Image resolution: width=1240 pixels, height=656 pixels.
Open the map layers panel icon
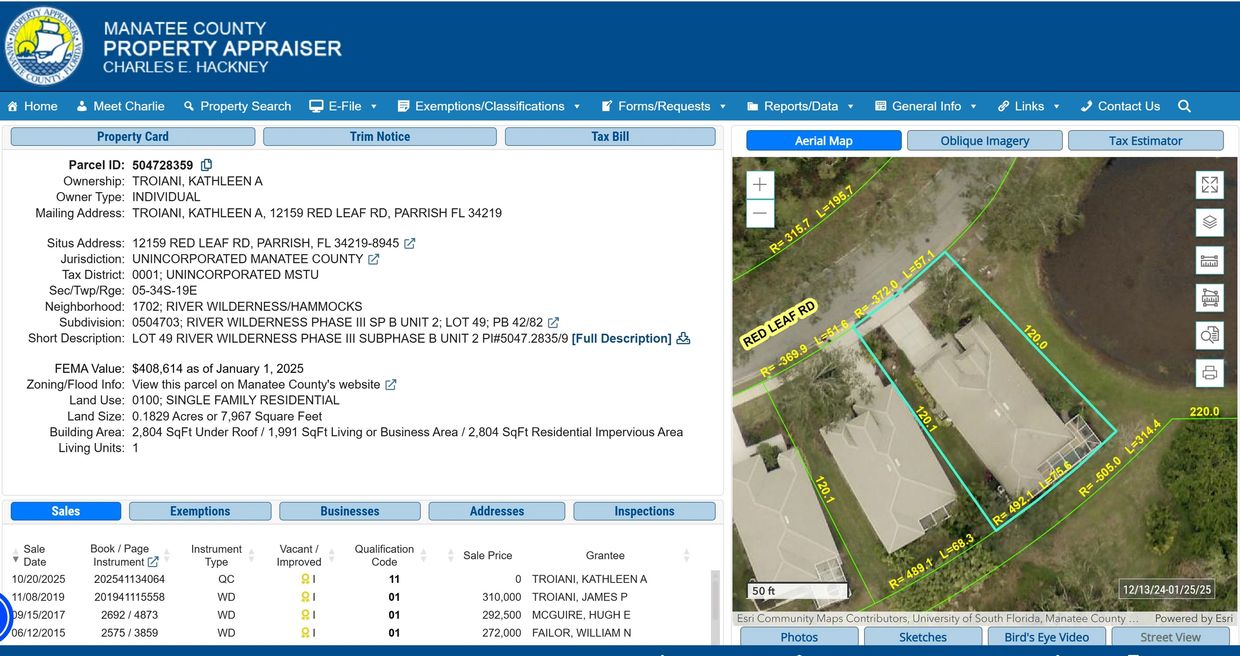coord(1209,222)
